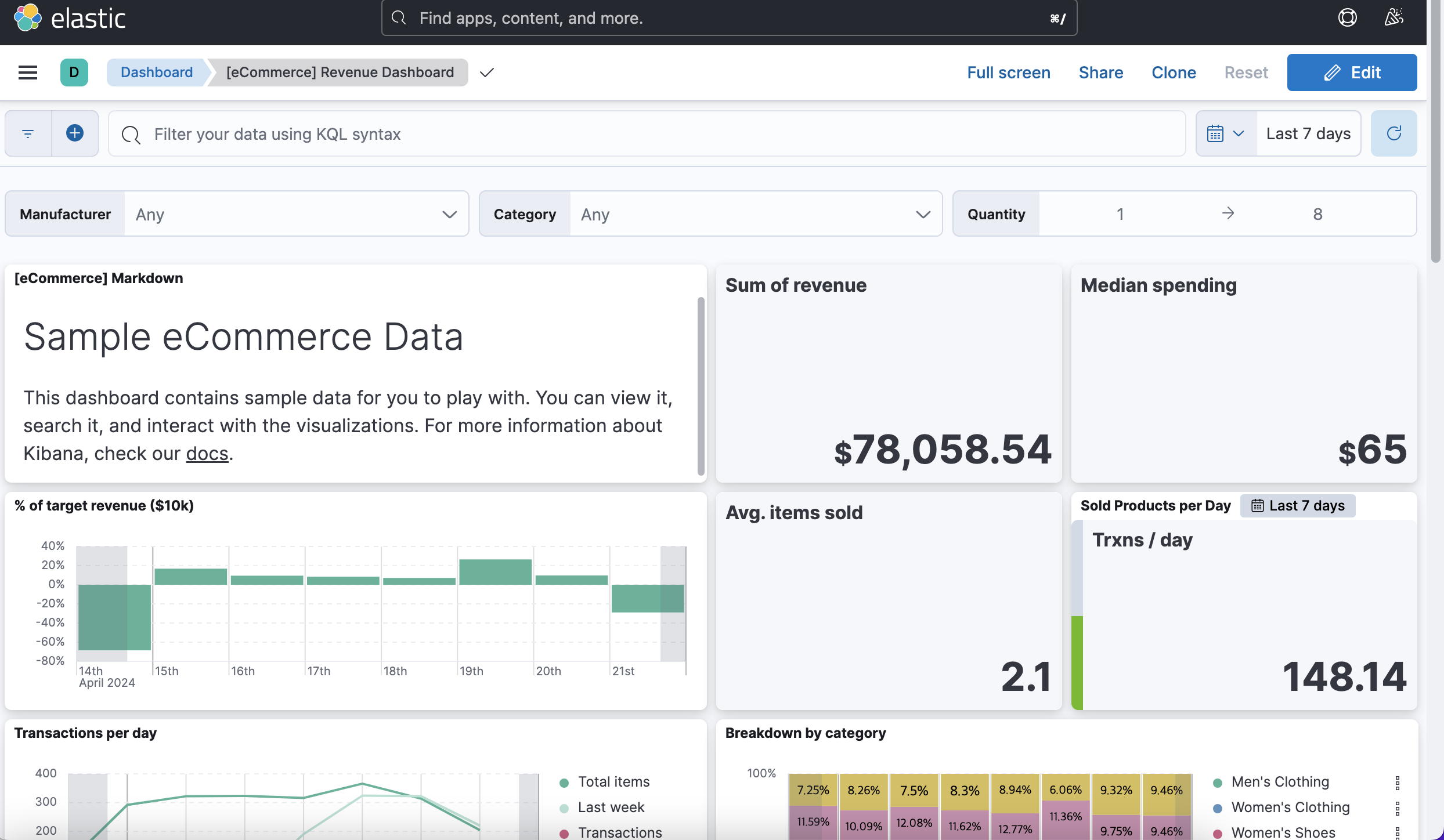1444x840 pixels.
Task: Click the Last 7 days badge on Sold Products
Action: click(x=1298, y=505)
